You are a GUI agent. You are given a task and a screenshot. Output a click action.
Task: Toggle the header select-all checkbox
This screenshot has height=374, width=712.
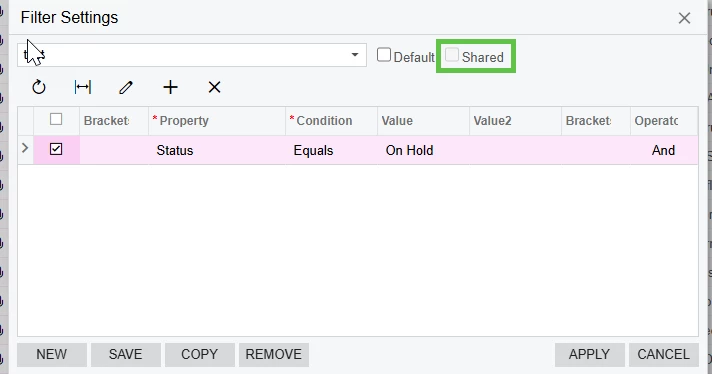click(56, 119)
